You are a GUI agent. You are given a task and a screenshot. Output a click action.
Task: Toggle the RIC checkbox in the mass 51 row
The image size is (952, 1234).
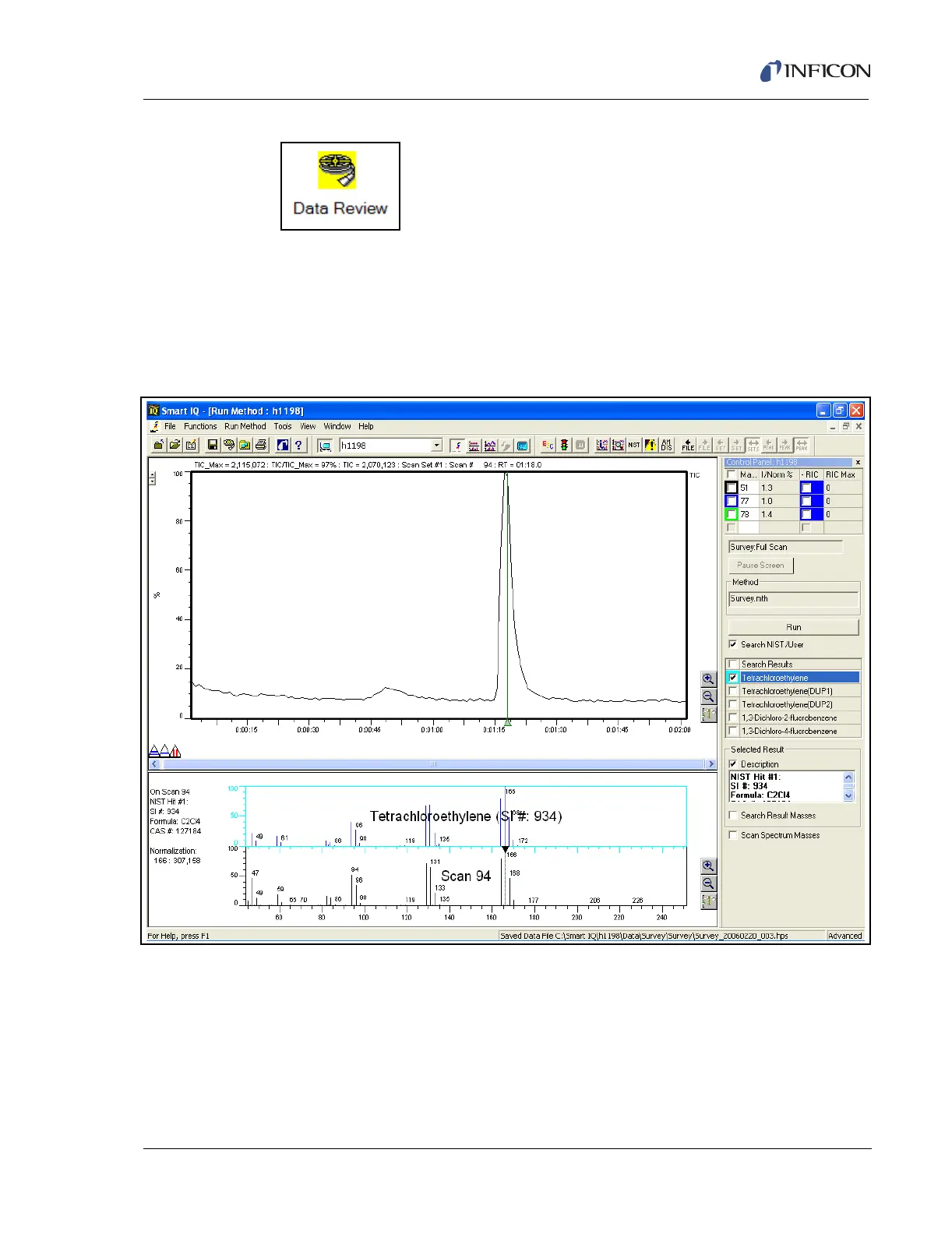pyautogui.click(x=806, y=488)
